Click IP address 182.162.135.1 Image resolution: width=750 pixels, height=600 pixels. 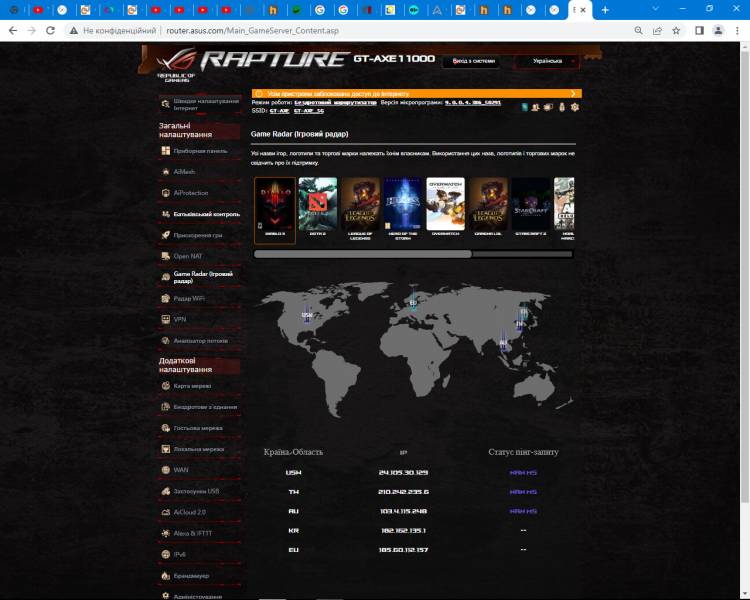403,531
